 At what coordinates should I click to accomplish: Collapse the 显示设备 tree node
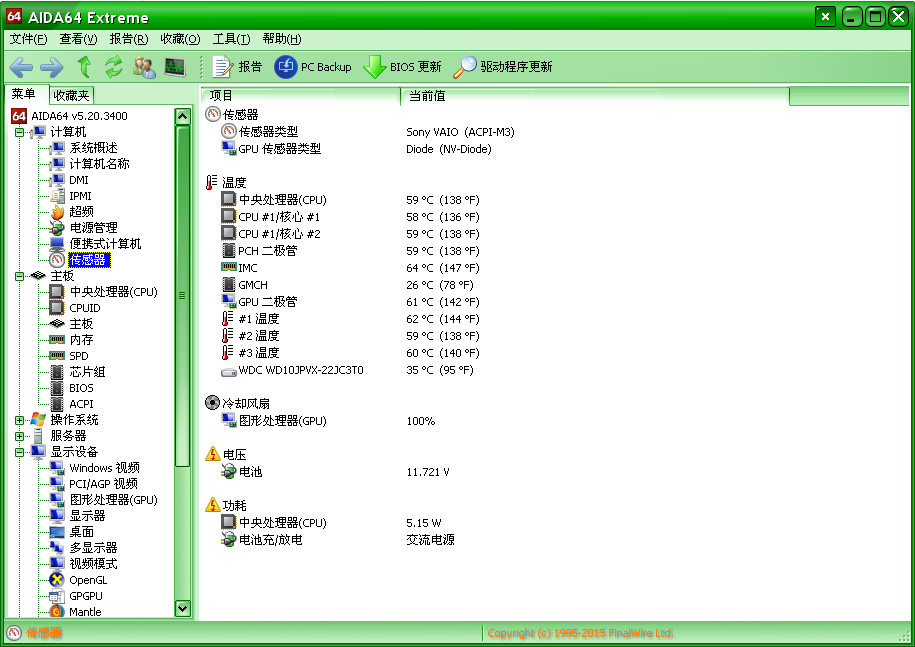tap(19, 452)
